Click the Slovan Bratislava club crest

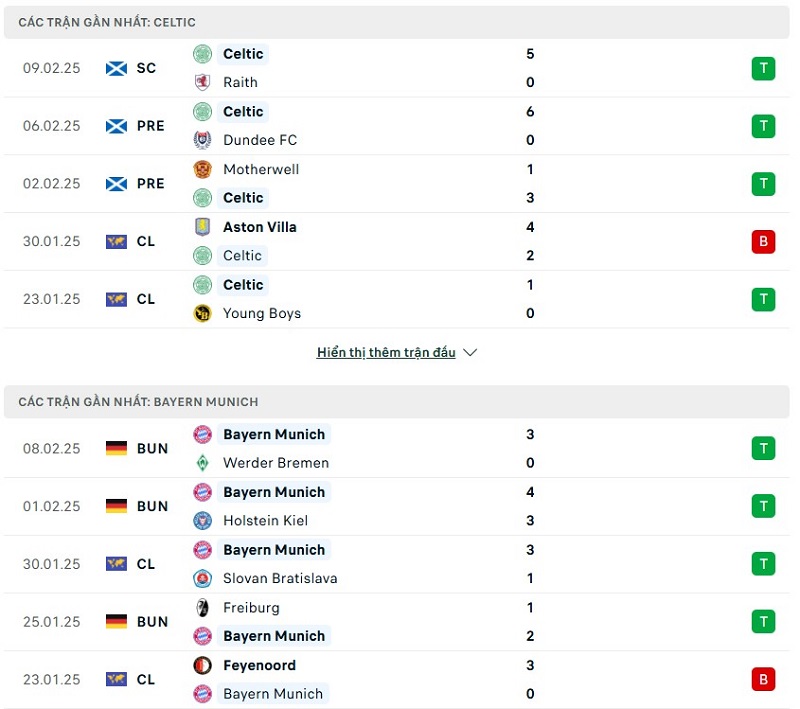(x=203, y=579)
